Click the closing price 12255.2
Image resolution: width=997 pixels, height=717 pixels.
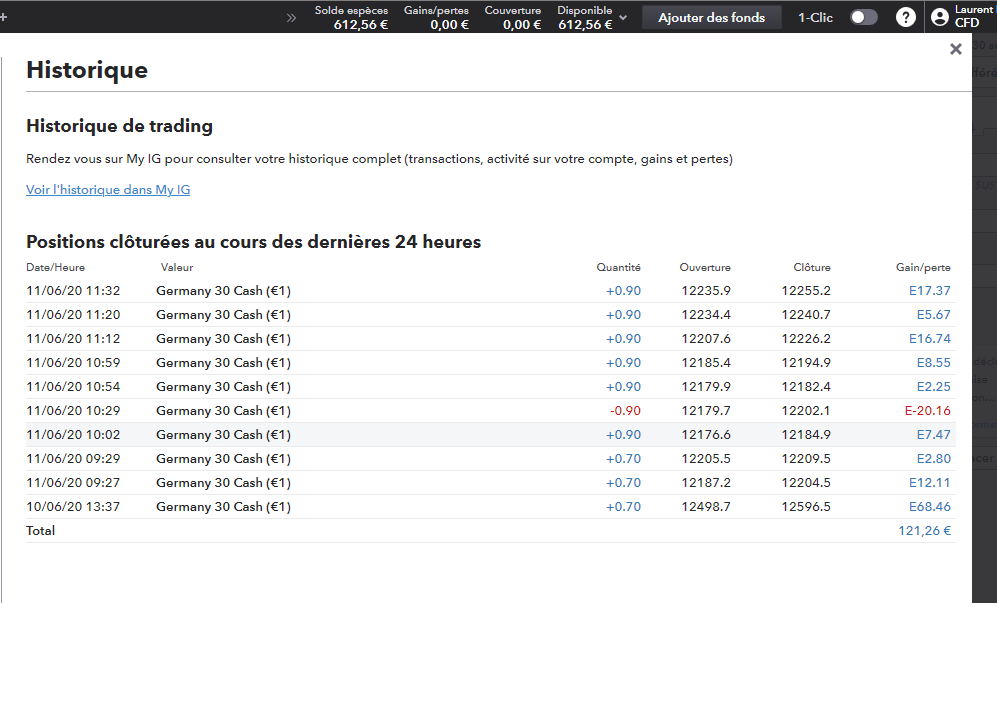pyautogui.click(x=806, y=290)
